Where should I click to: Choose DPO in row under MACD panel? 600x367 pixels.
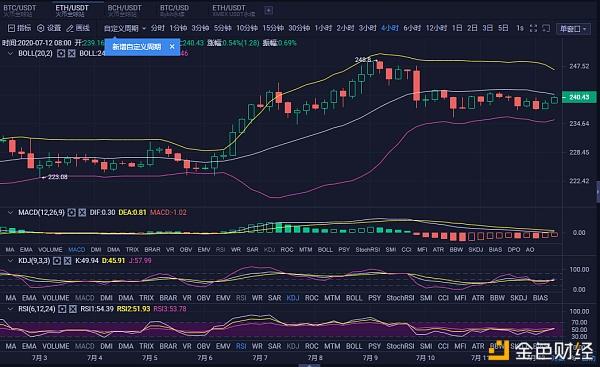coord(514,250)
